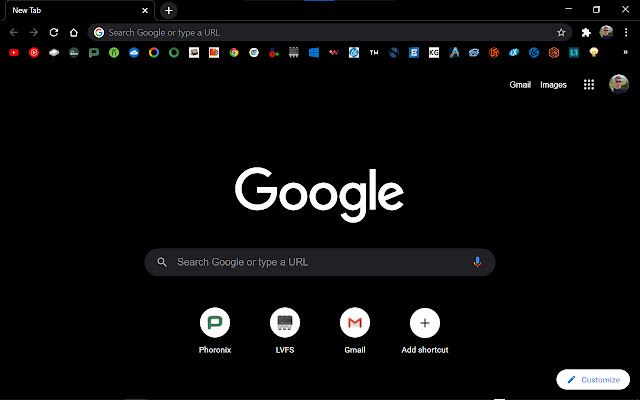Image resolution: width=640 pixels, height=400 pixels.
Task: Open the YouTube bookmark
Action: click(x=14, y=53)
